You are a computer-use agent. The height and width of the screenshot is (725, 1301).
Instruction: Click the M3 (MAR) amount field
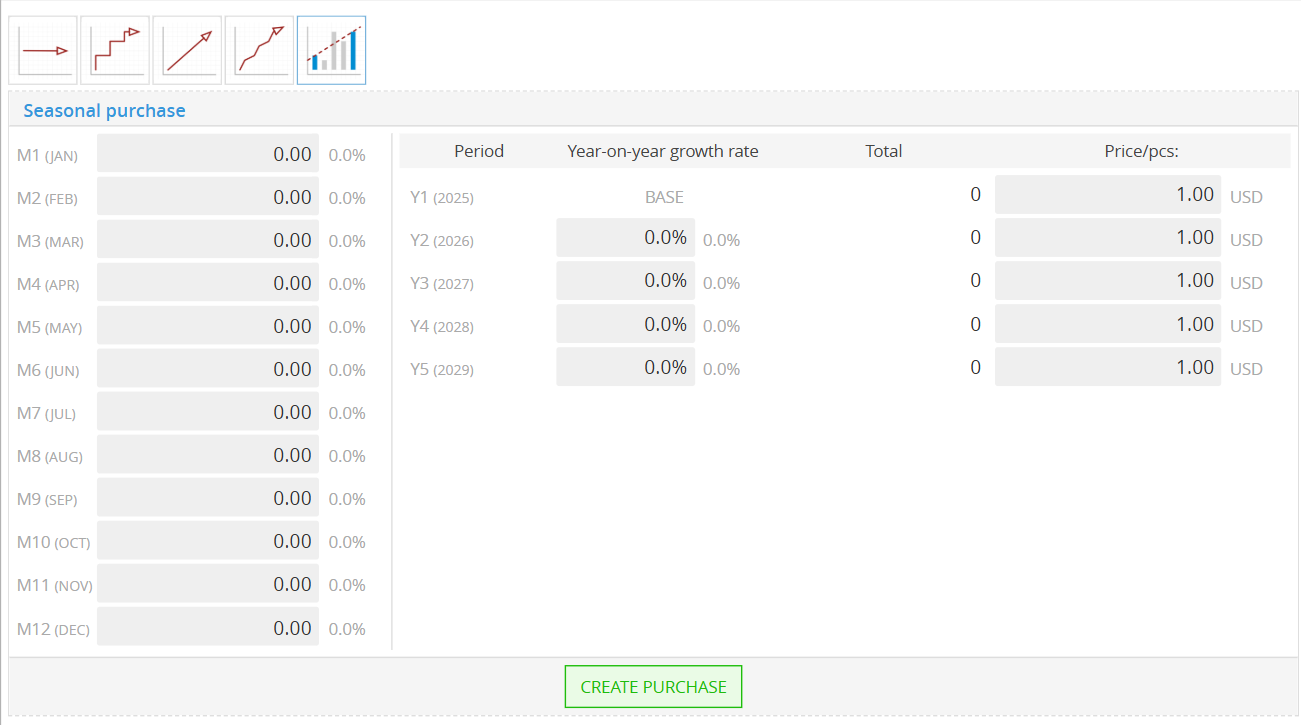208,241
